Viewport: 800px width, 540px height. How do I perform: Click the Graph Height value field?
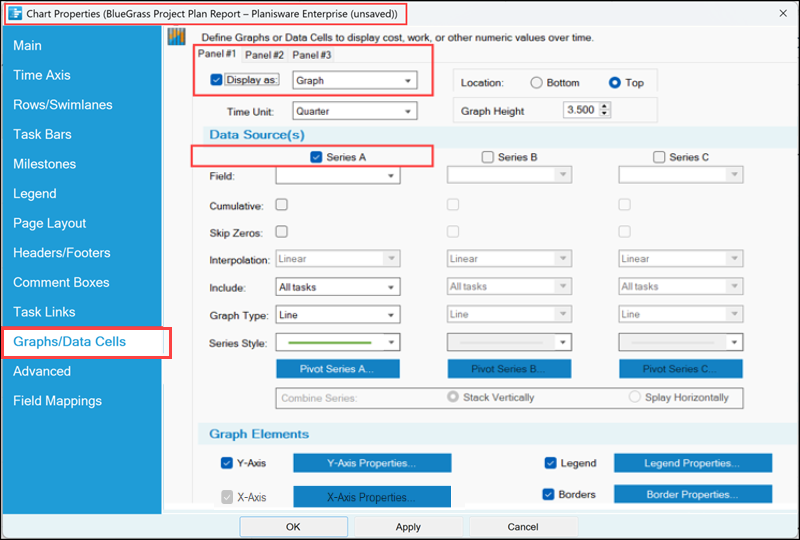582,110
